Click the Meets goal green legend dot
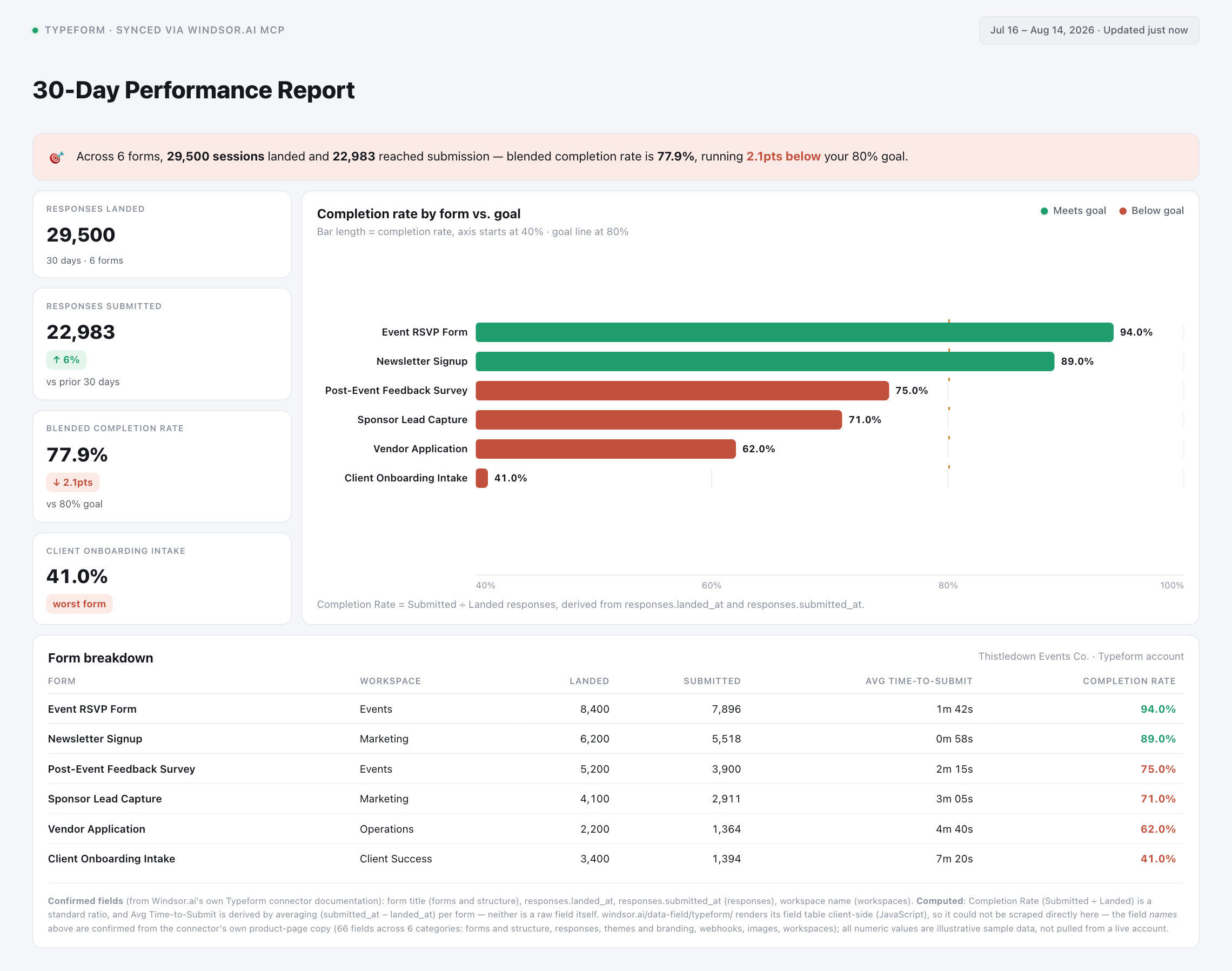Viewport: 1232px width, 971px height. click(1044, 211)
